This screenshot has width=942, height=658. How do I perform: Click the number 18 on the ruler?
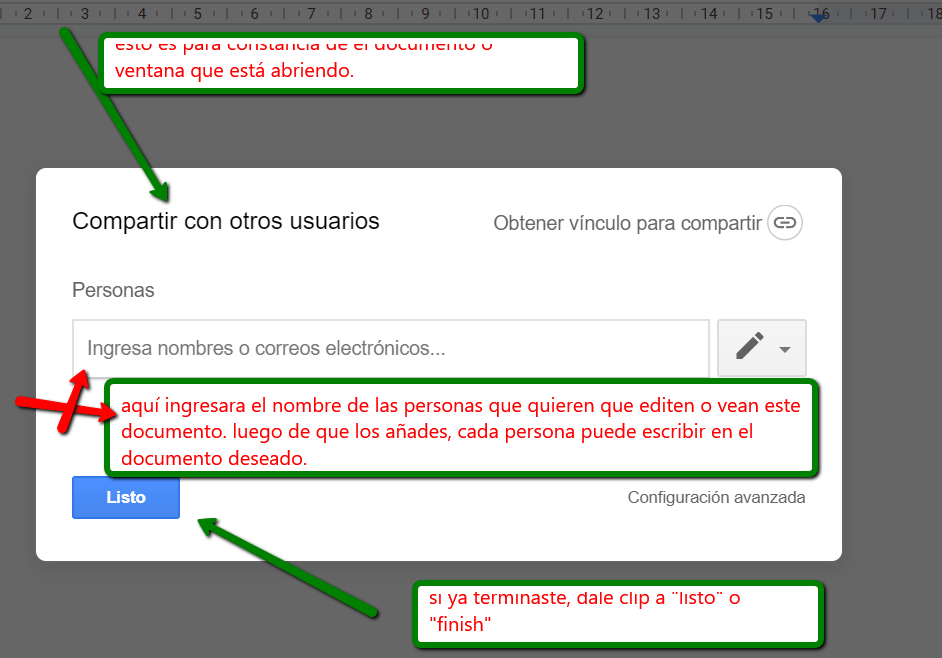click(935, 14)
